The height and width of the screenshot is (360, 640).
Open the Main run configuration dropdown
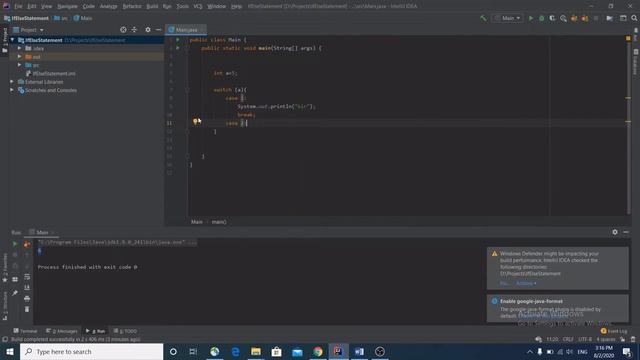point(508,18)
